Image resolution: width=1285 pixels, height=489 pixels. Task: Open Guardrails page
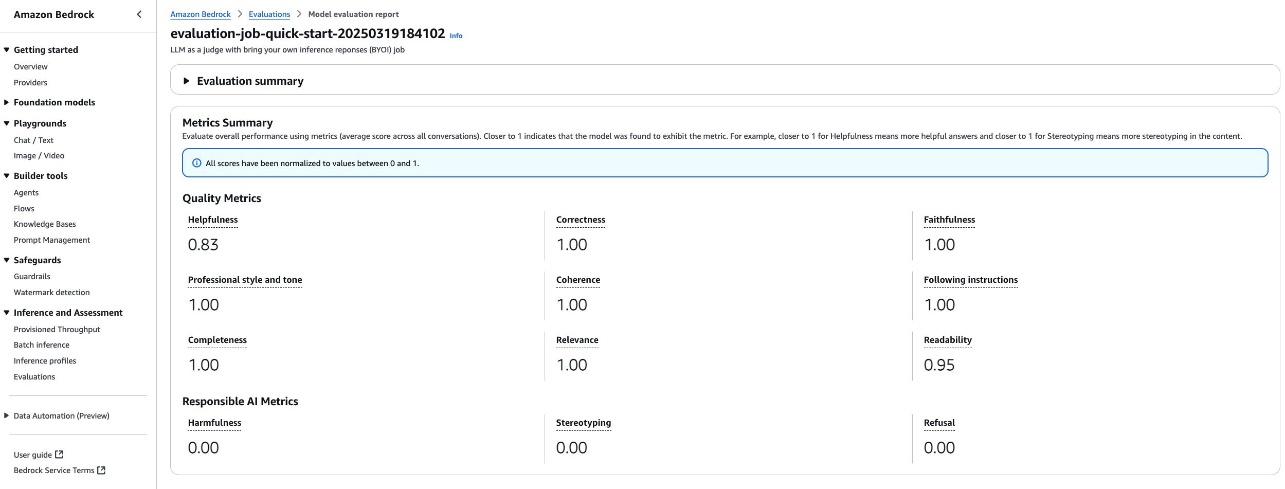tap(31, 276)
